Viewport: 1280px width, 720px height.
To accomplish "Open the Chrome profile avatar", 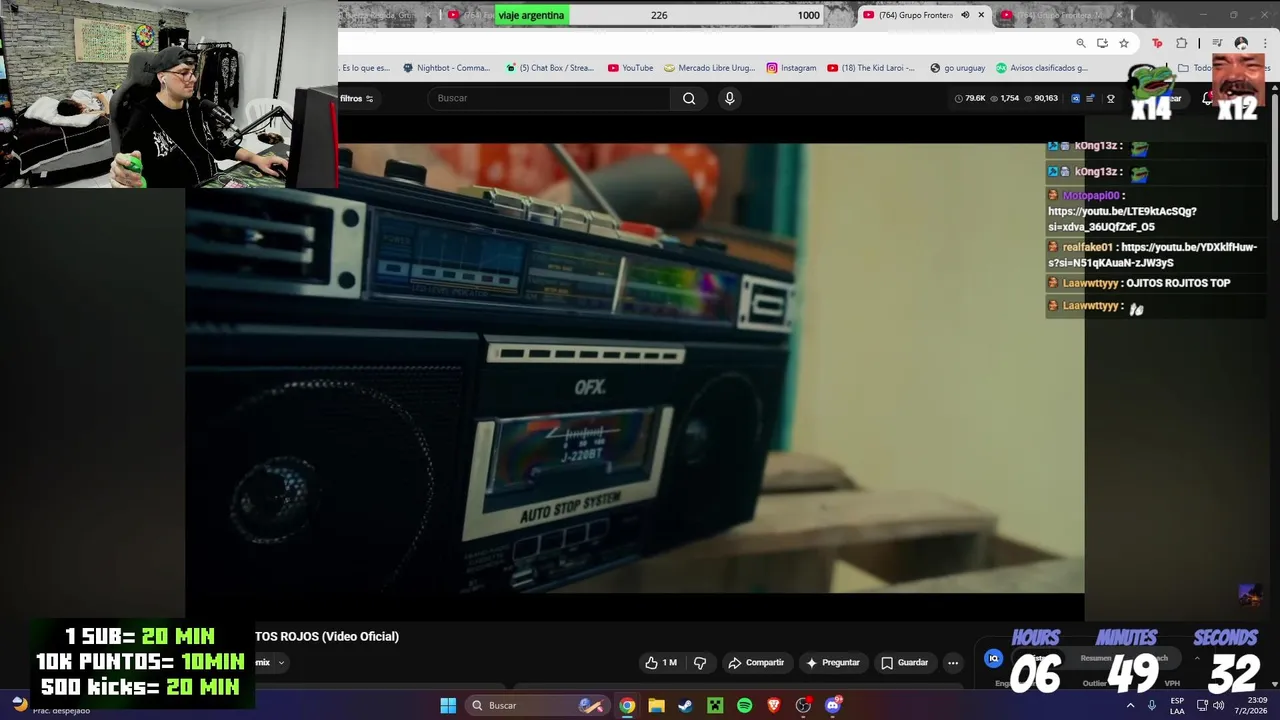I will click(1241, 43).
